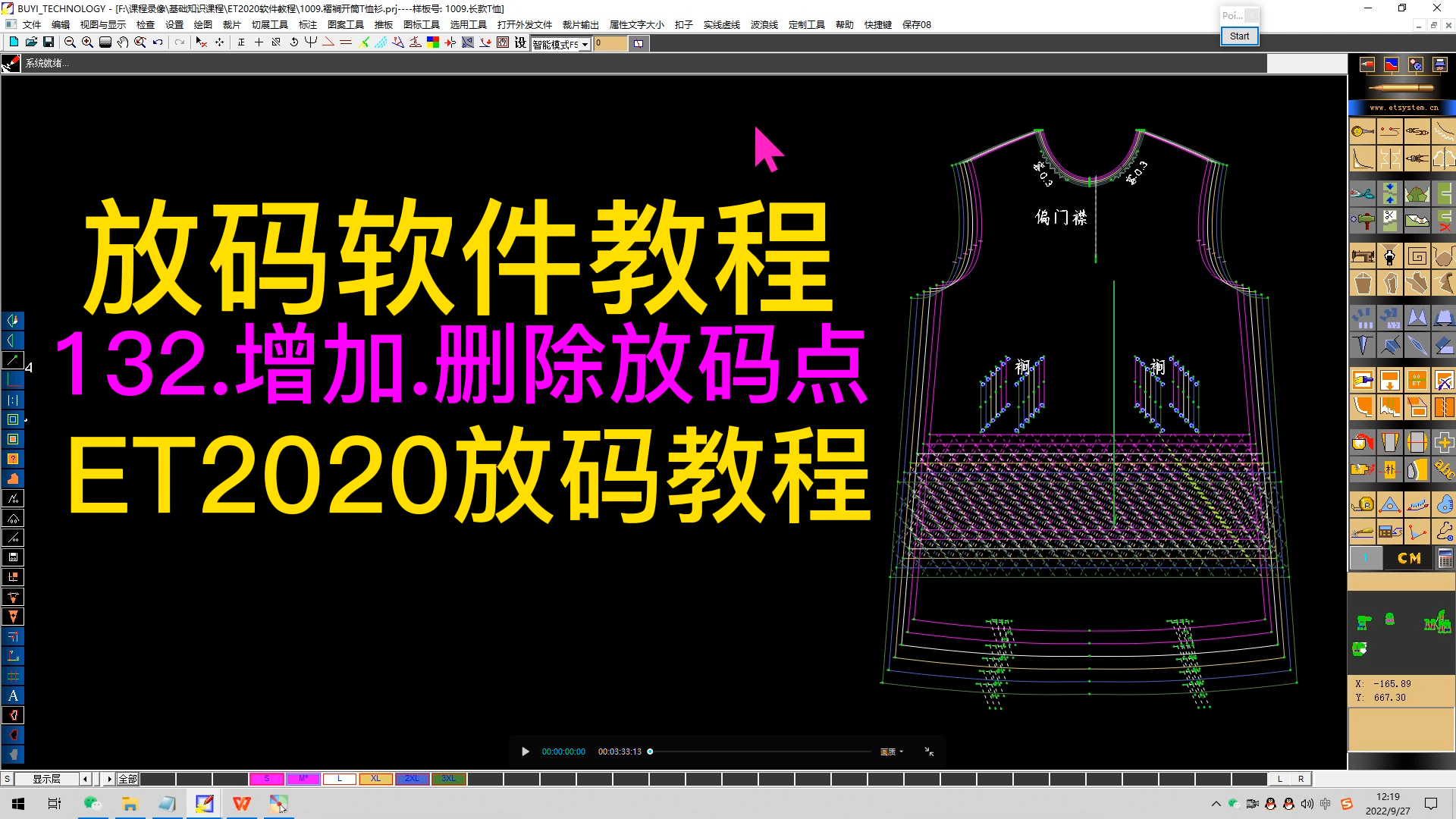1456x819 pixels.
Task: Open the 文件 menu
Action: click(32, 25)
